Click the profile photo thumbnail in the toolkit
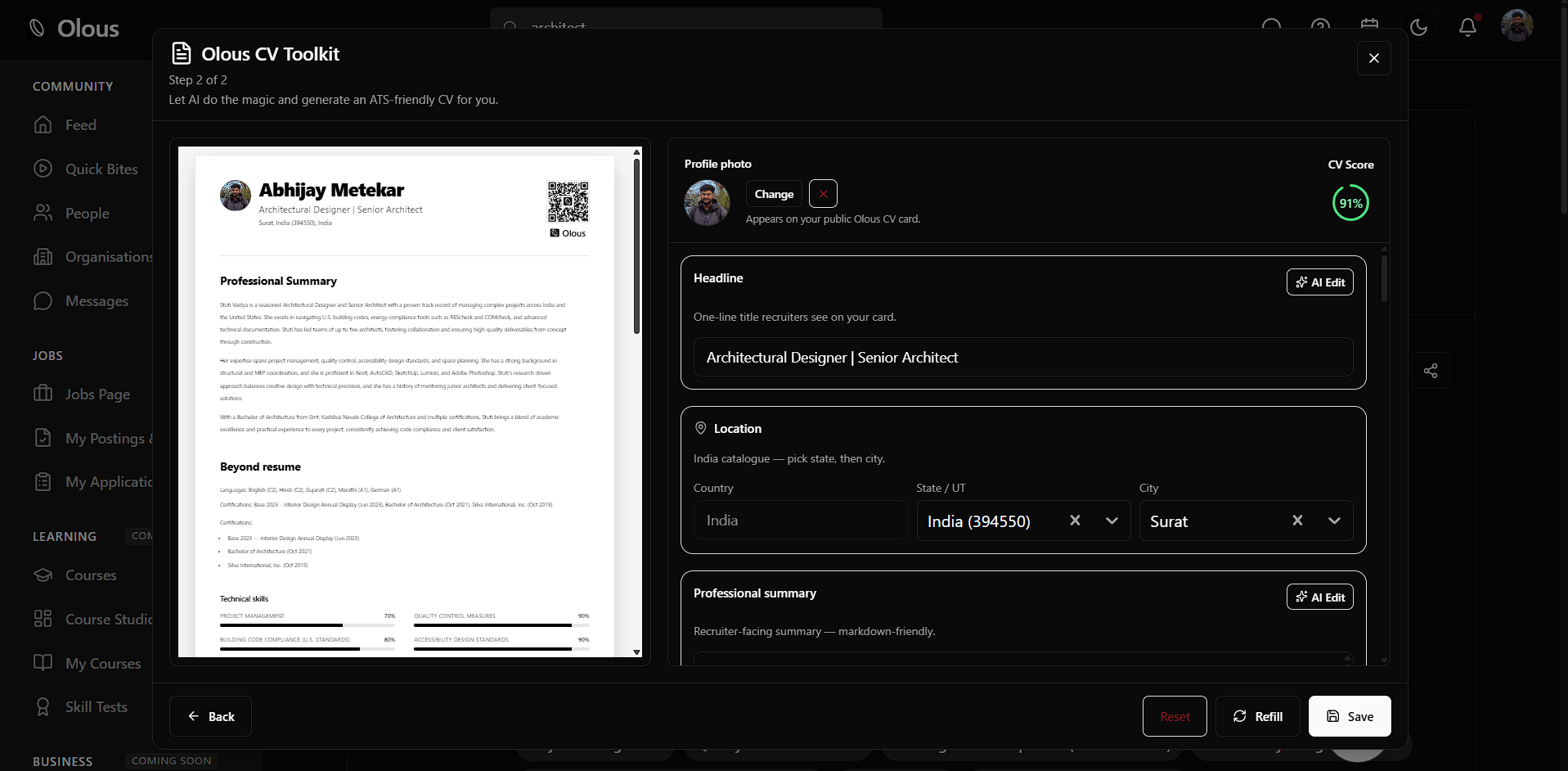Image resolution: width=1568 pixels, height=771 pixels. (x=707, y=203)
